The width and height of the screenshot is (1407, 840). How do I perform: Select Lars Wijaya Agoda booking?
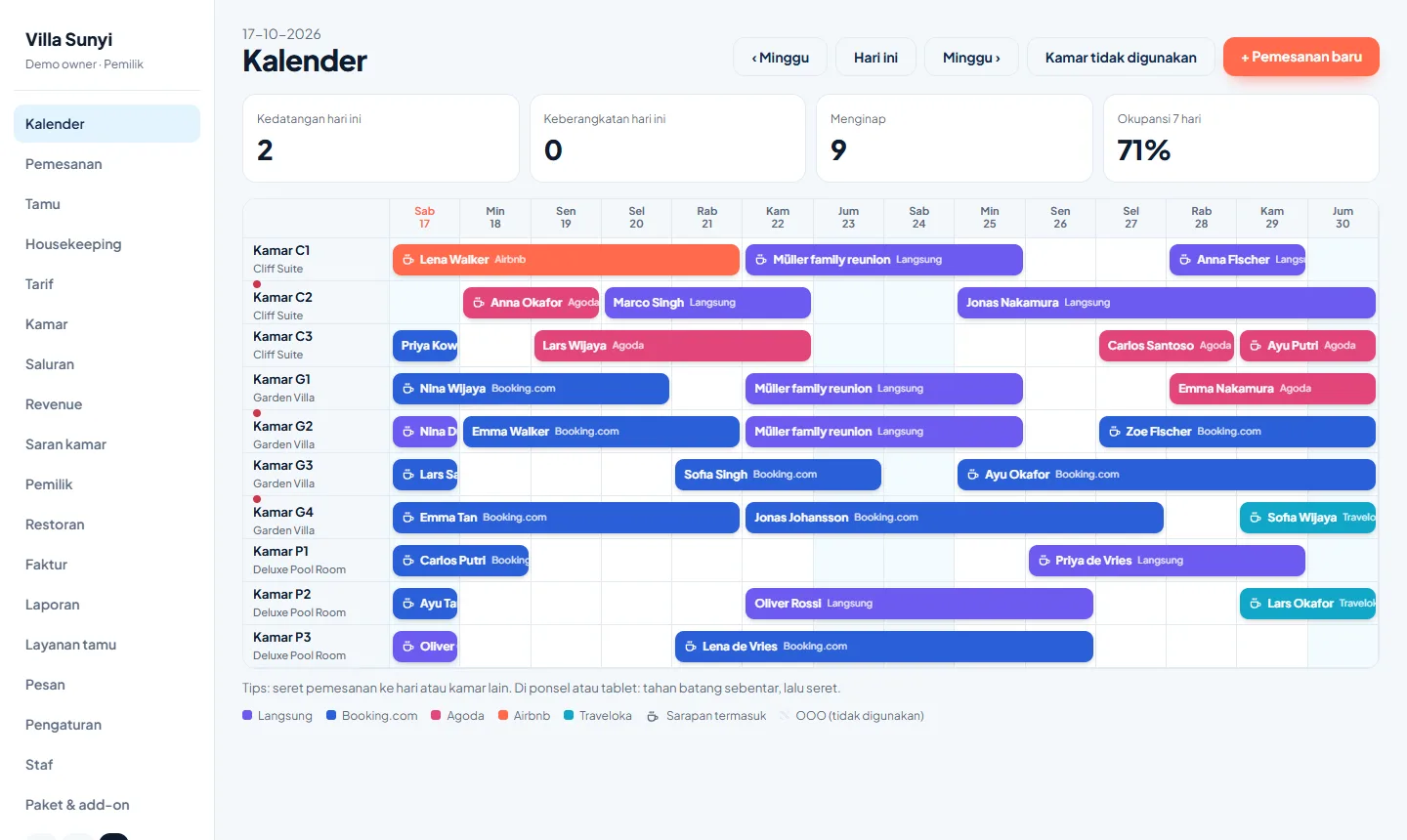(x=672, y=346)
